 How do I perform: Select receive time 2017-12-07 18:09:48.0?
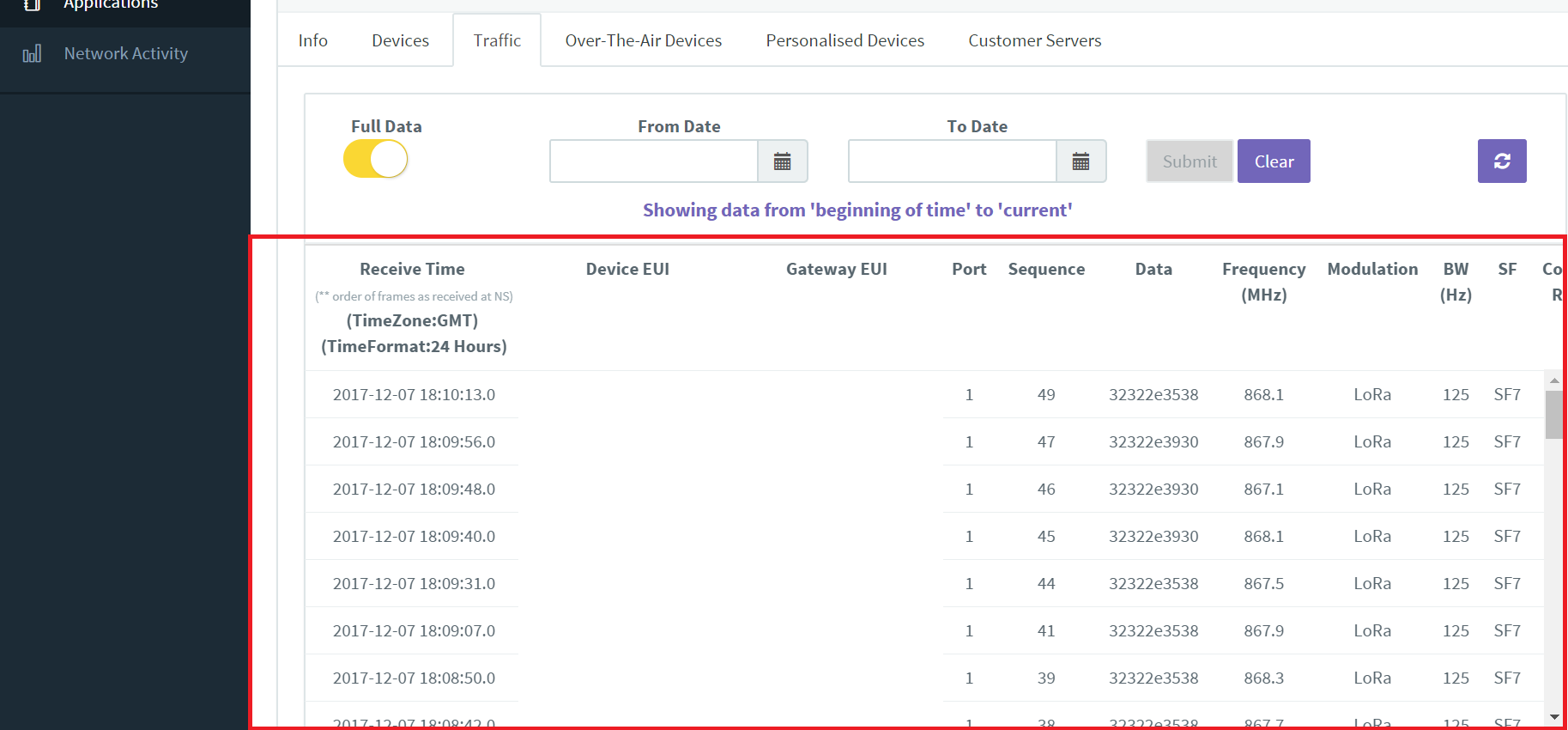click(414, 490)
